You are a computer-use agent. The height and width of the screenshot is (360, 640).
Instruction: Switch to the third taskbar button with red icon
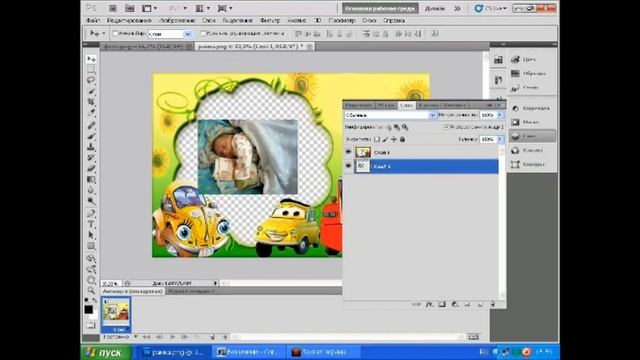click(x=323, y=352)
